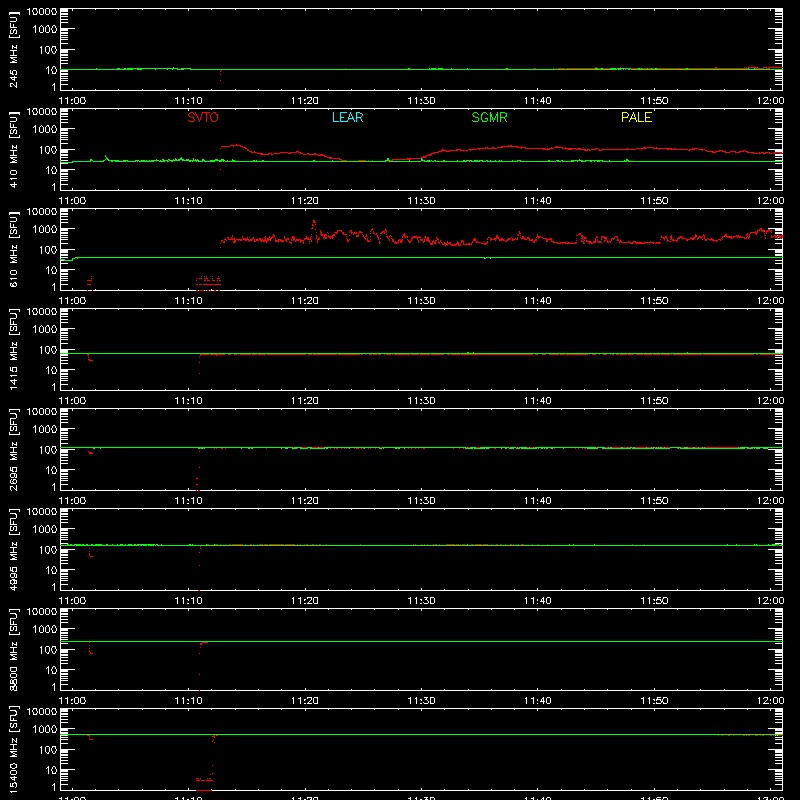800x800 pixels.
Task: Select the 610 MHz [SFU] axis title
Action: tap(14, 249)
